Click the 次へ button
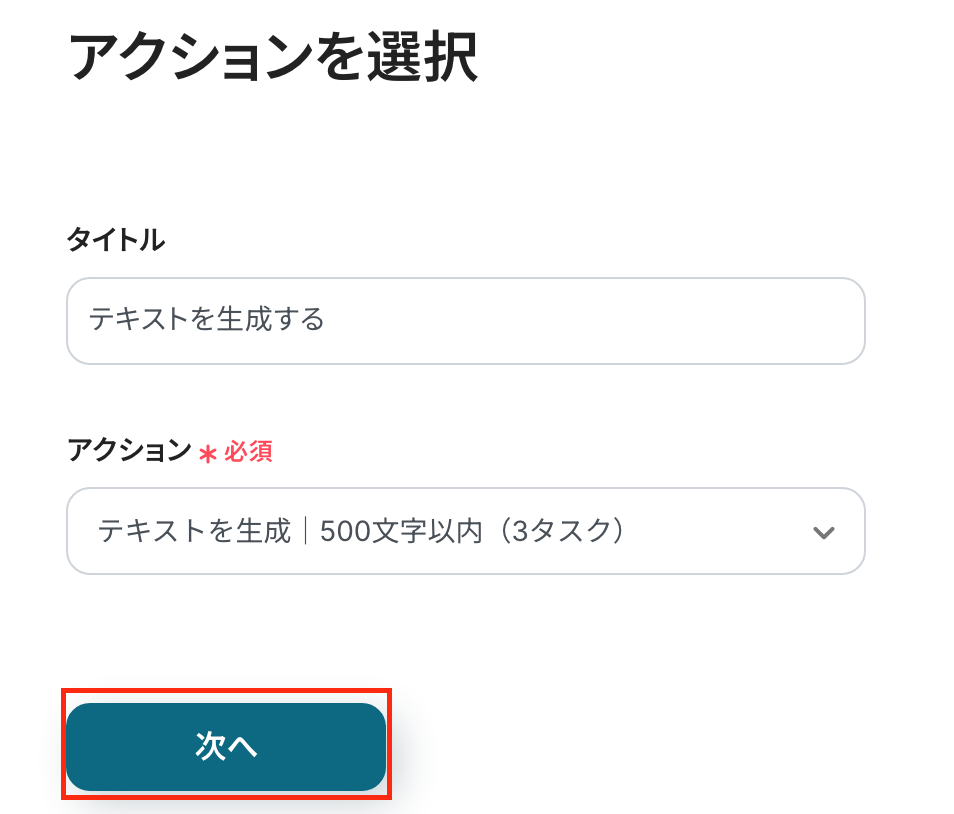The image size is (954, 814). coord(226,747)
